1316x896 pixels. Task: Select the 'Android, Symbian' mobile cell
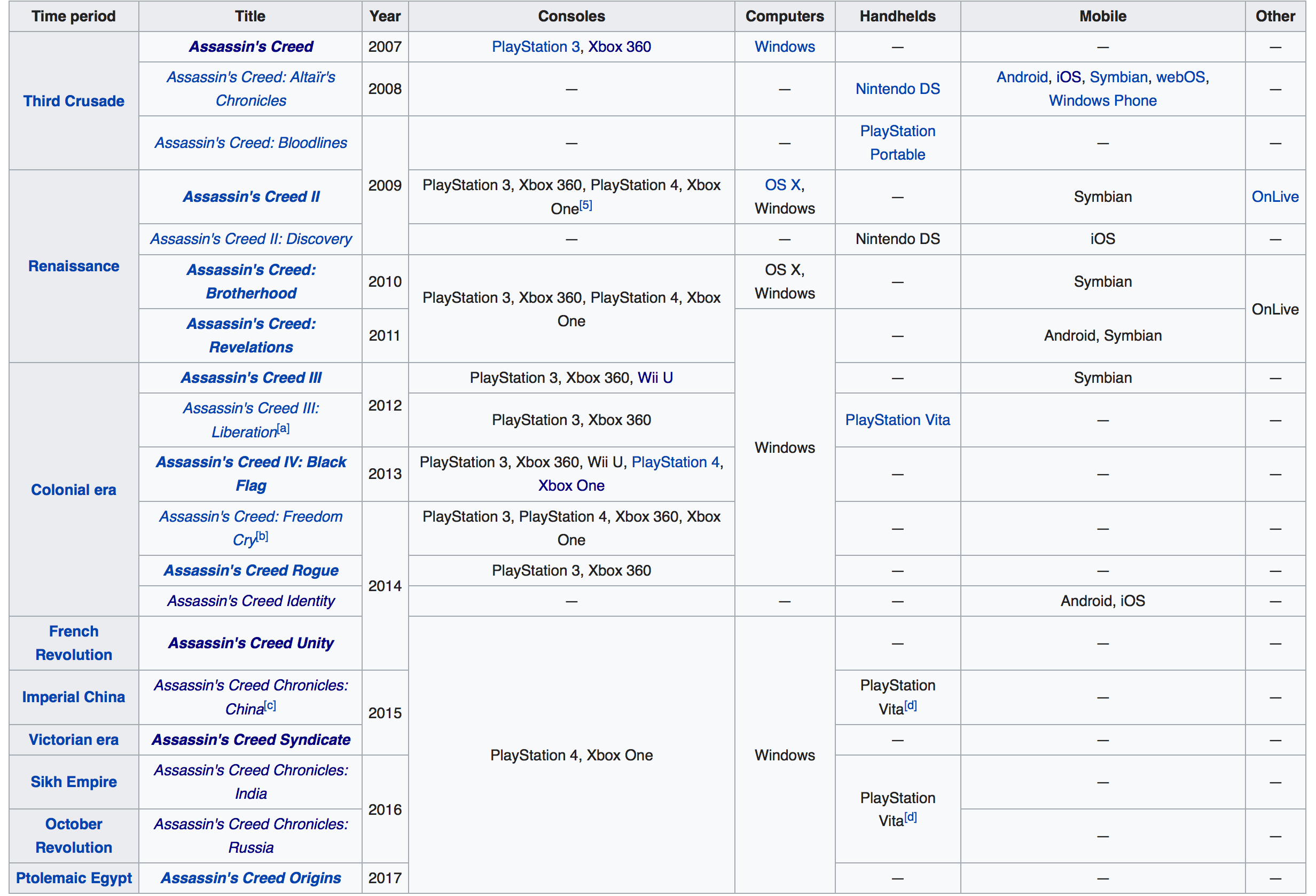pos(1102,335)
